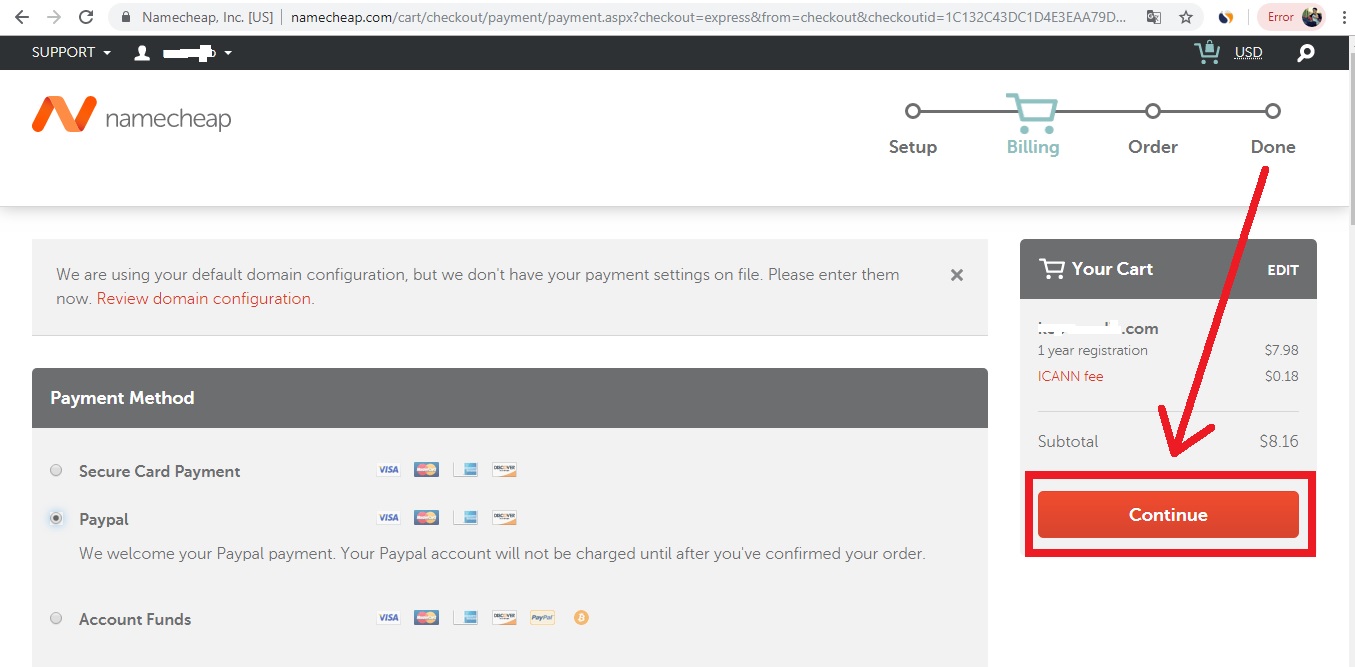Screen dimensions: 1355x667
Task: Select Secure Card Payment radio button
Action: point(56,470)
